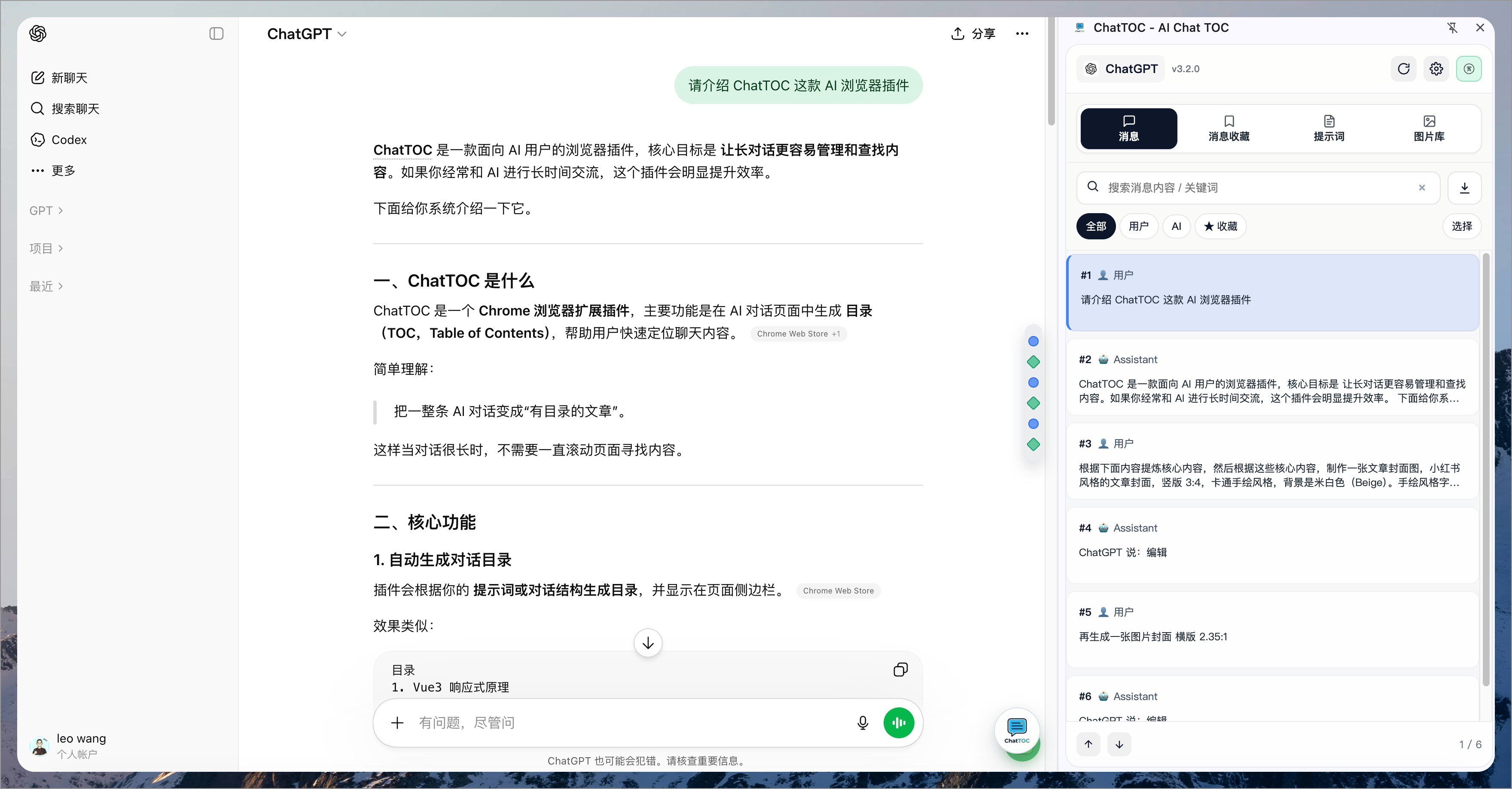Screen dimensions: 1512x789
Task: Focus 搜索消息内容 / 关键词 search field
Action: (1258, 188)
